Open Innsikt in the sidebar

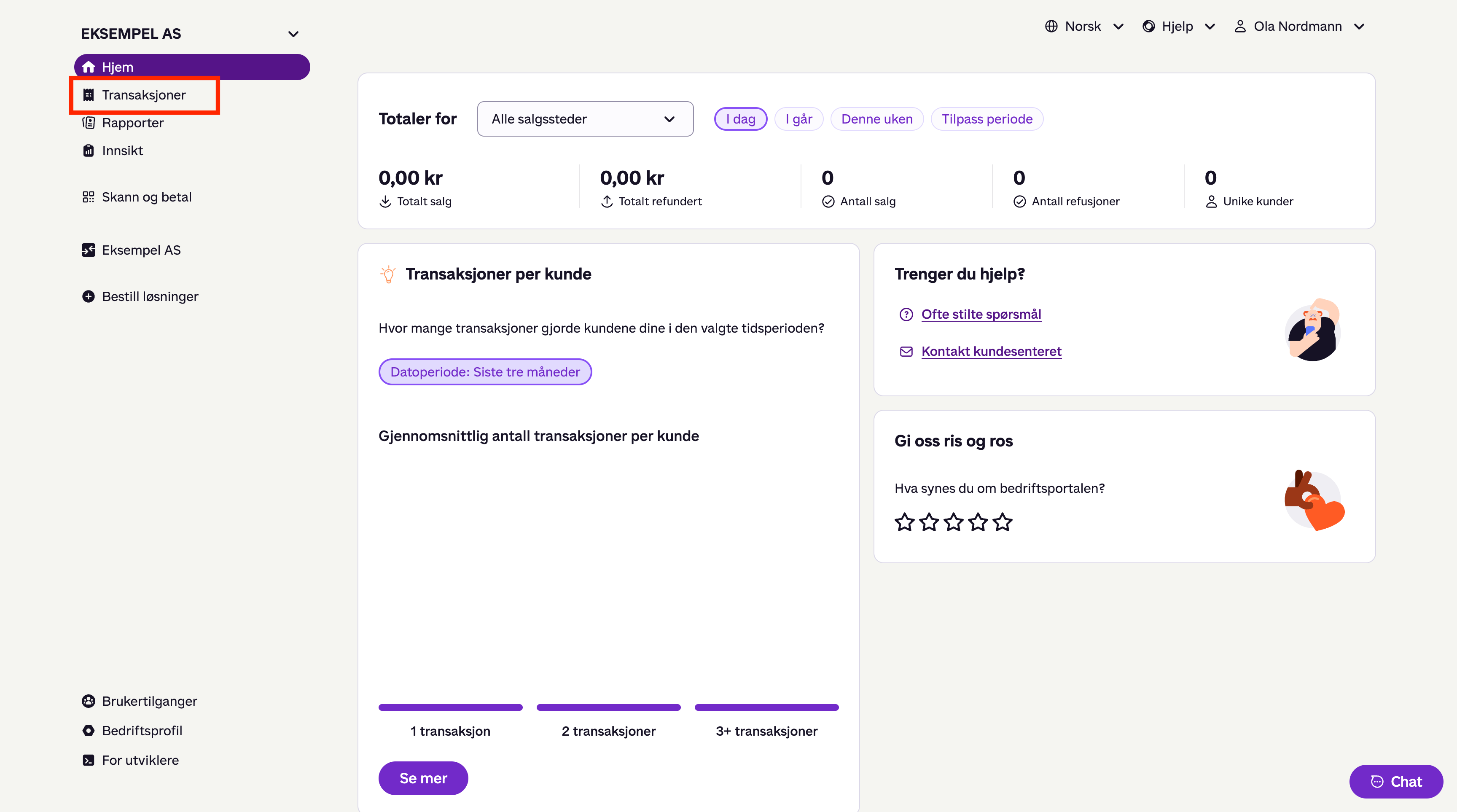(x=122, y=151)
